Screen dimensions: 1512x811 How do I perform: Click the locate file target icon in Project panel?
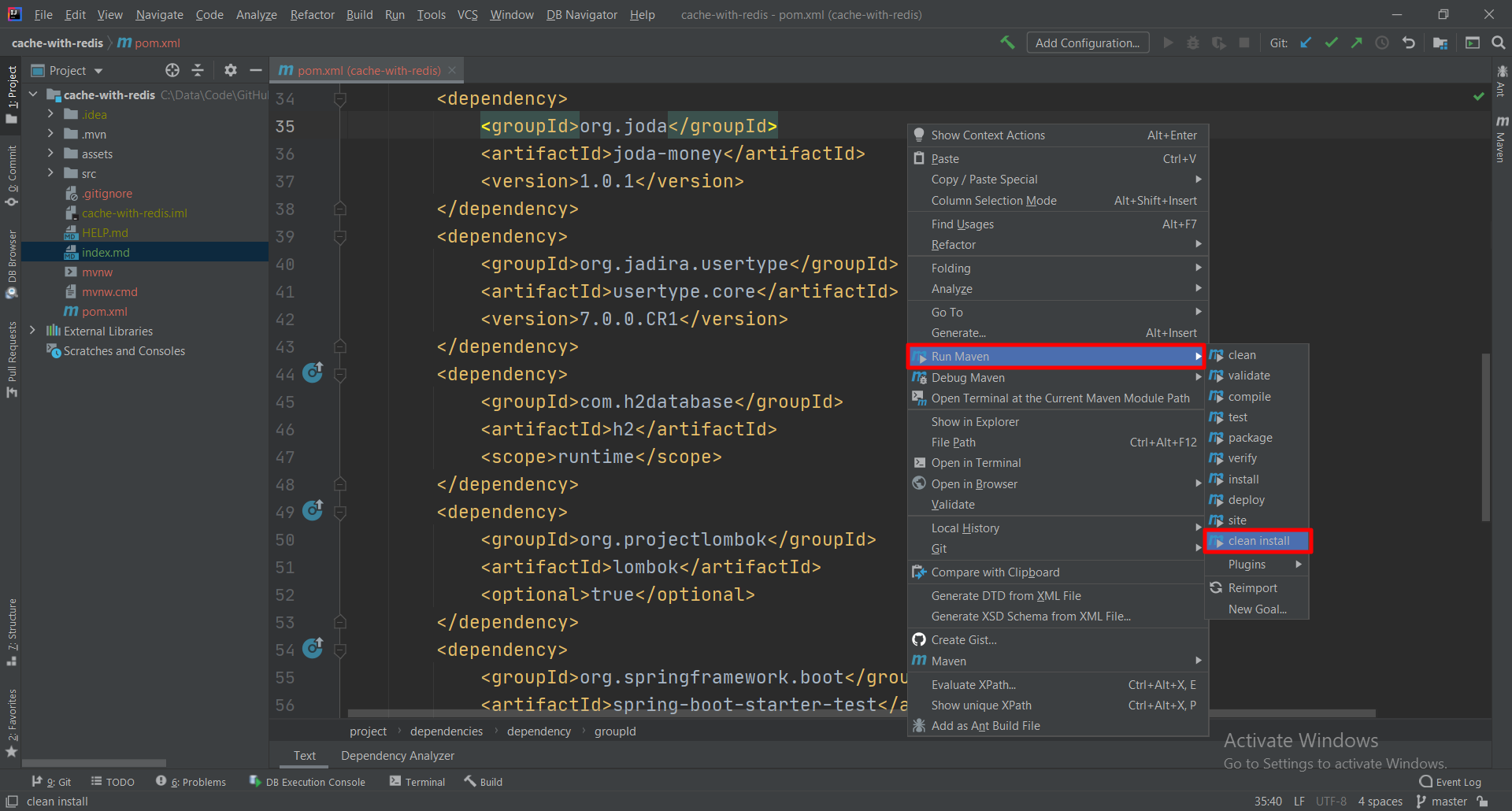tap(172, 70)
